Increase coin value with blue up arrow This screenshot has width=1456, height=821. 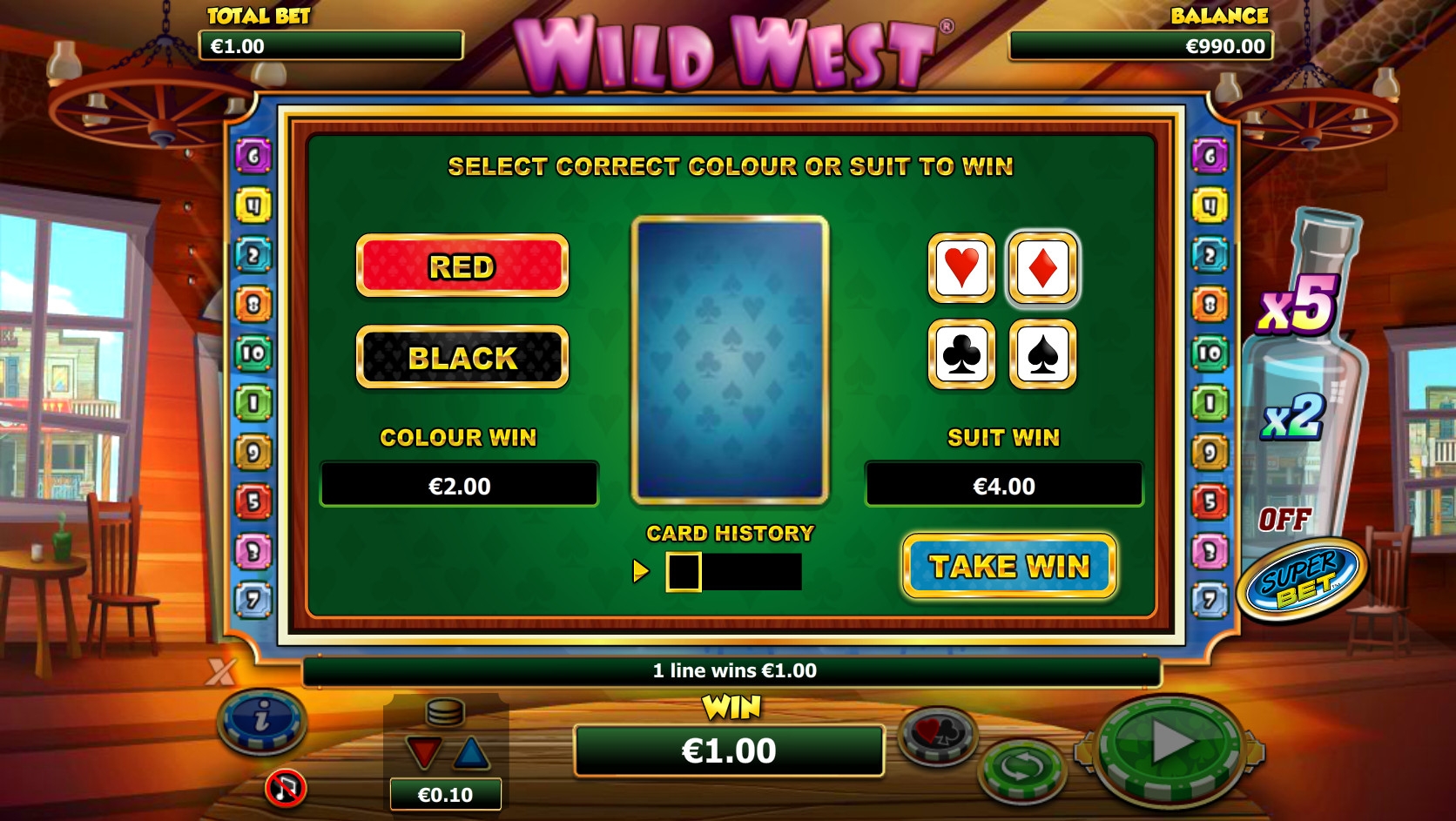click(x=471, y=753)
